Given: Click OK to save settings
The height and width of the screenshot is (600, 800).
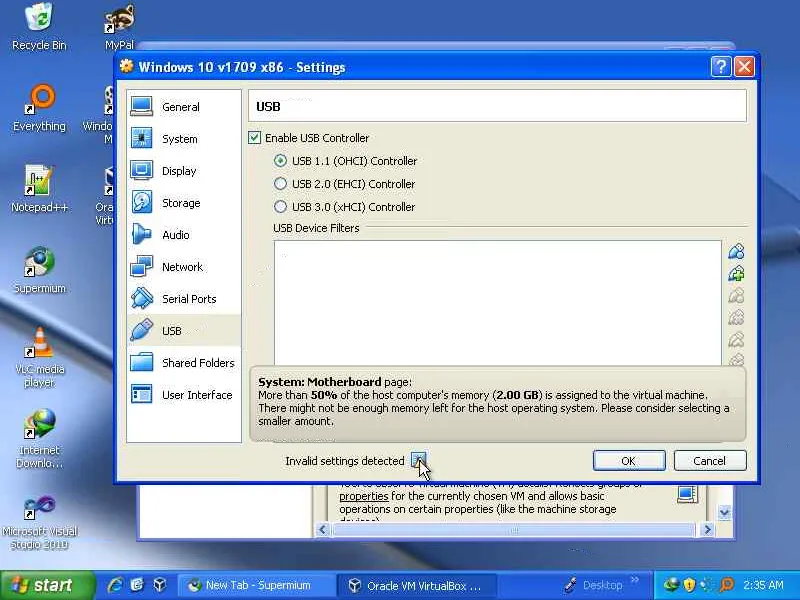Looking at the screenshot, I should pos(629,461).
